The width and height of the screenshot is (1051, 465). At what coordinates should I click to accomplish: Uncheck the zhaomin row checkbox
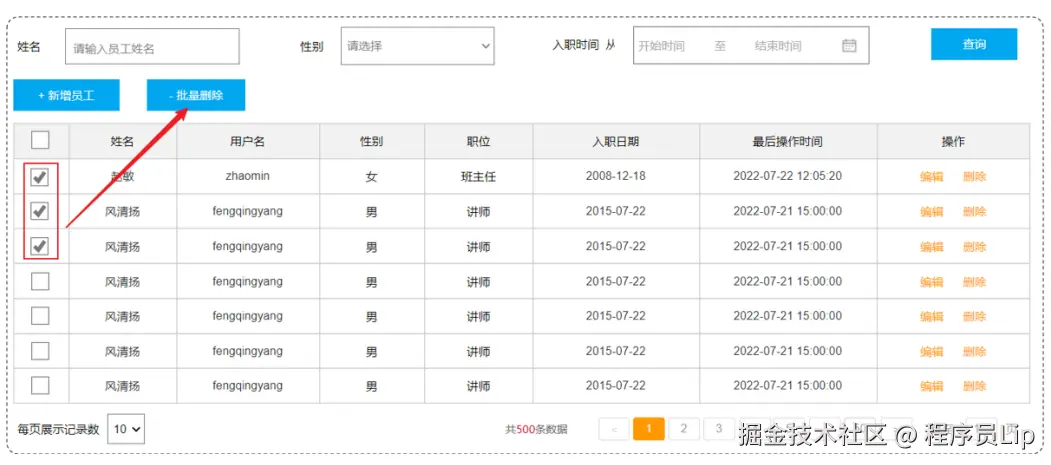[x=40, y=177]
